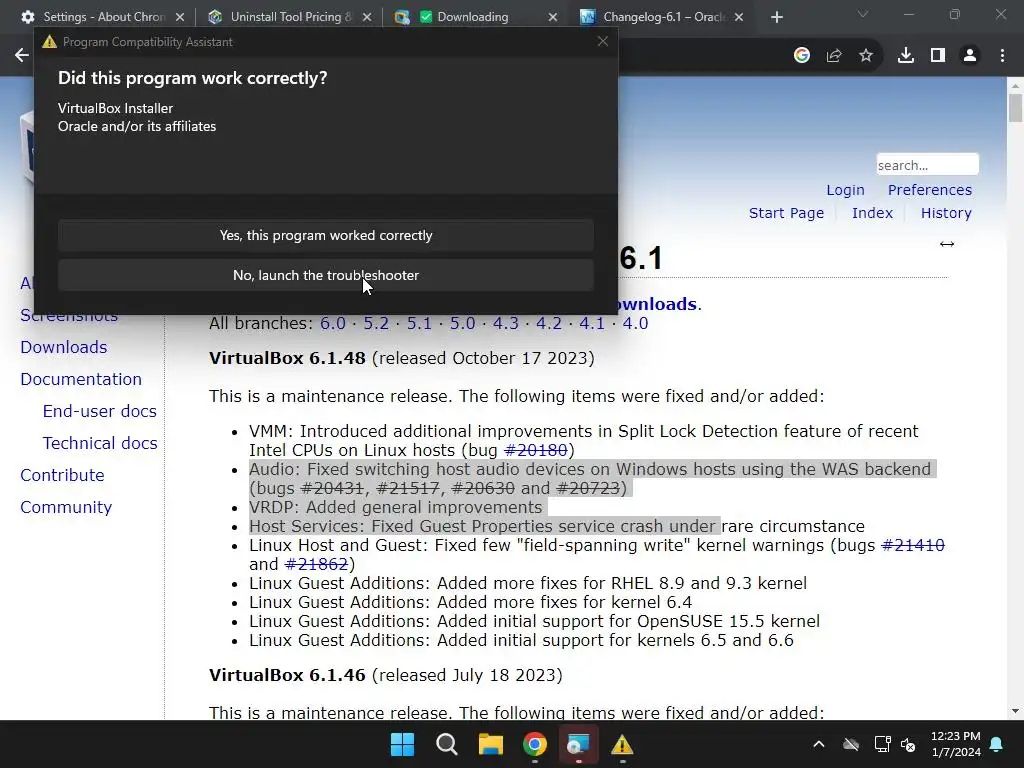Go to Start Page link
The image size is (1024, 768).
(786, 213)
